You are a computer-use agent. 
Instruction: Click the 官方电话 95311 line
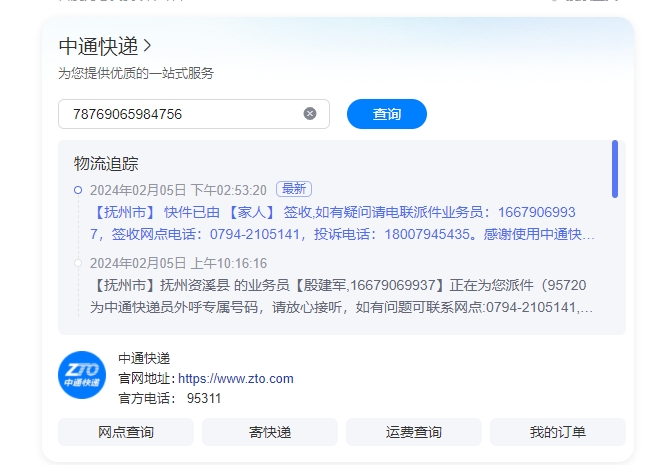pyautogui.click(x=170, y=398)
